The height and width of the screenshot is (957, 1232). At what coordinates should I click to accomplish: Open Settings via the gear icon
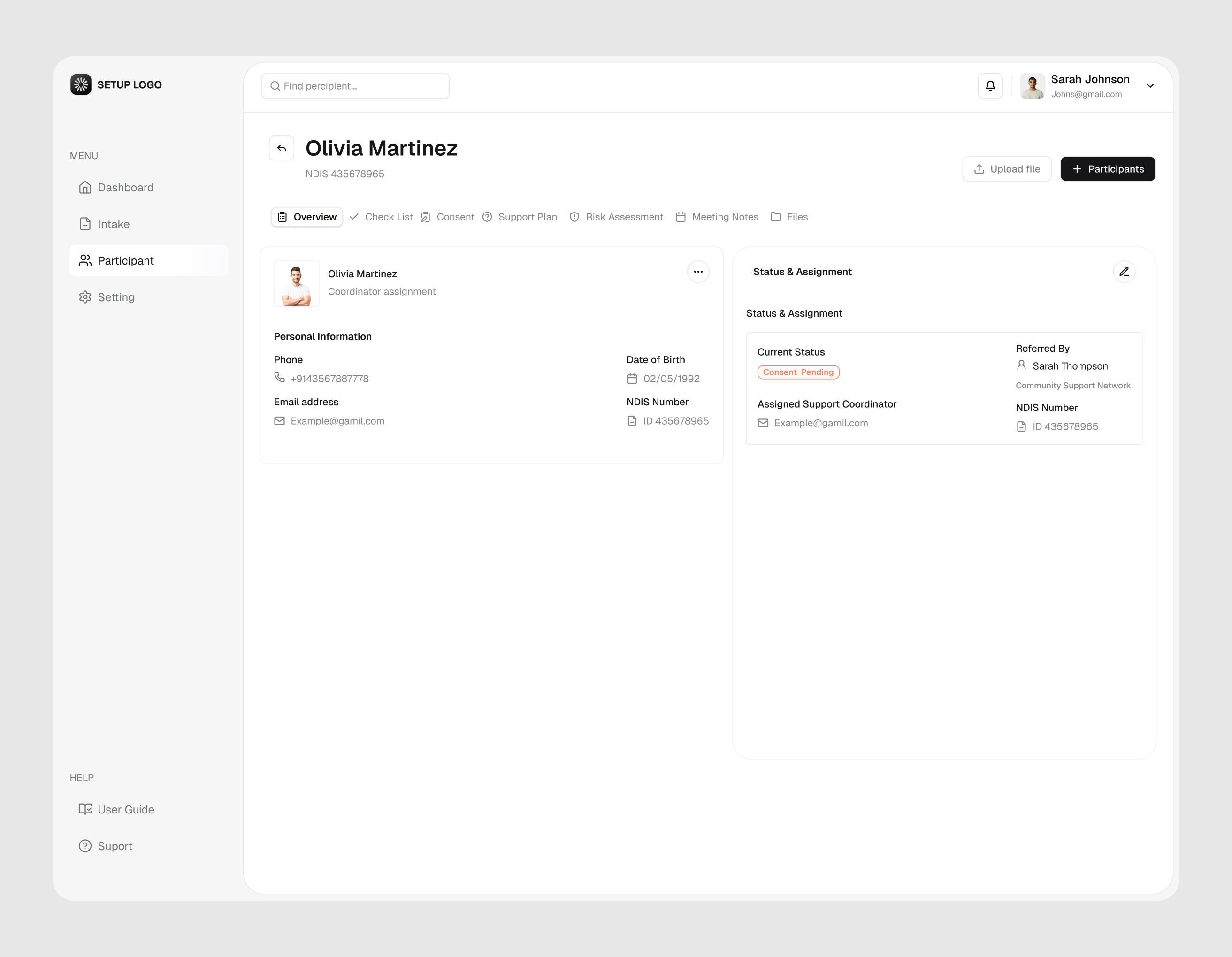tap(85, 296)
